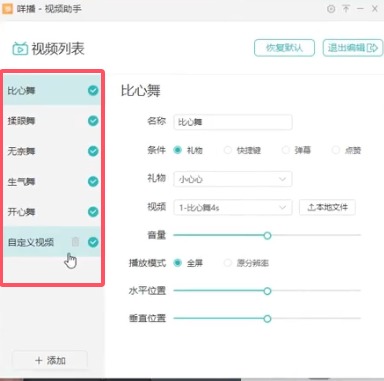Delete 自定义视频 with the trash icon
Screen dimensions: 384x381
76,242
